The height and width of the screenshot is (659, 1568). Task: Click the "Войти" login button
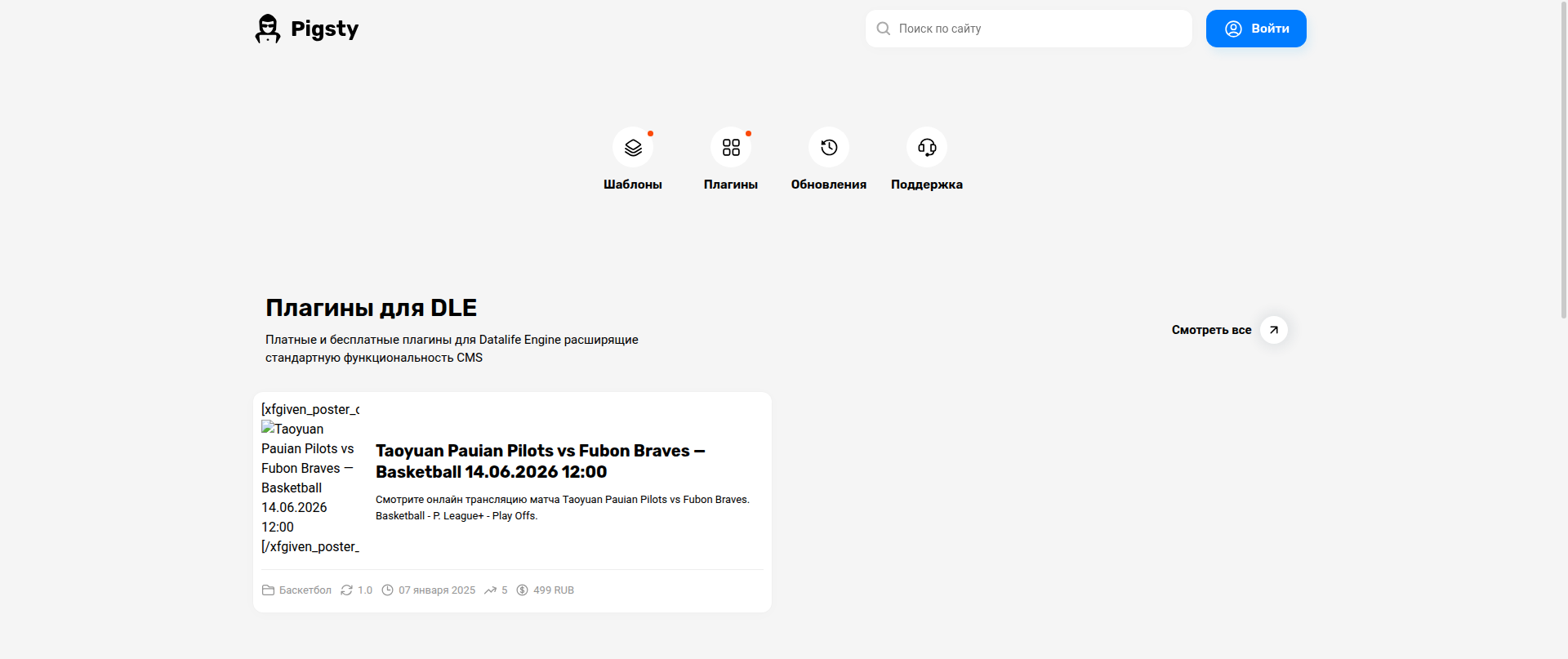pos(1256,29)
